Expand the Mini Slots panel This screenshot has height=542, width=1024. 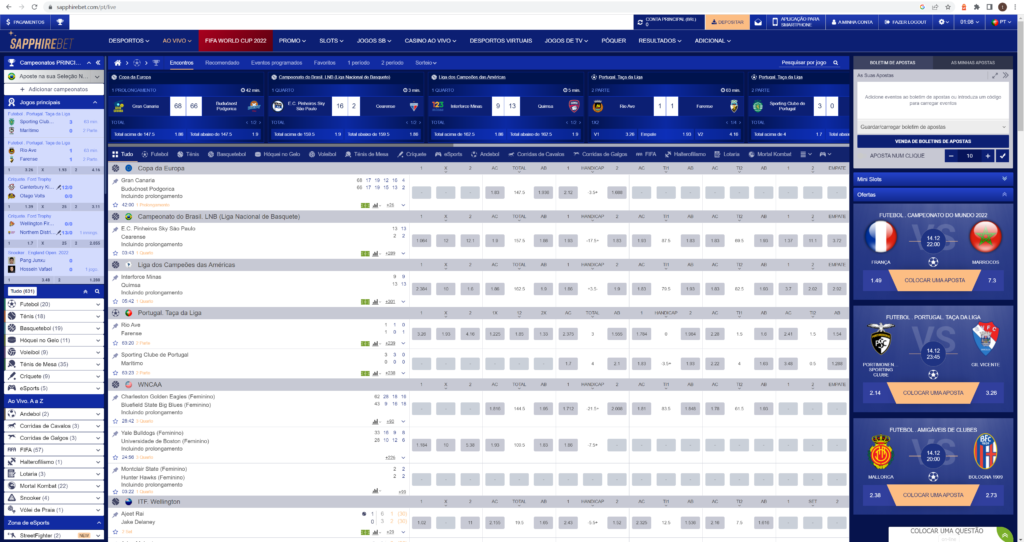(1004, 179)
